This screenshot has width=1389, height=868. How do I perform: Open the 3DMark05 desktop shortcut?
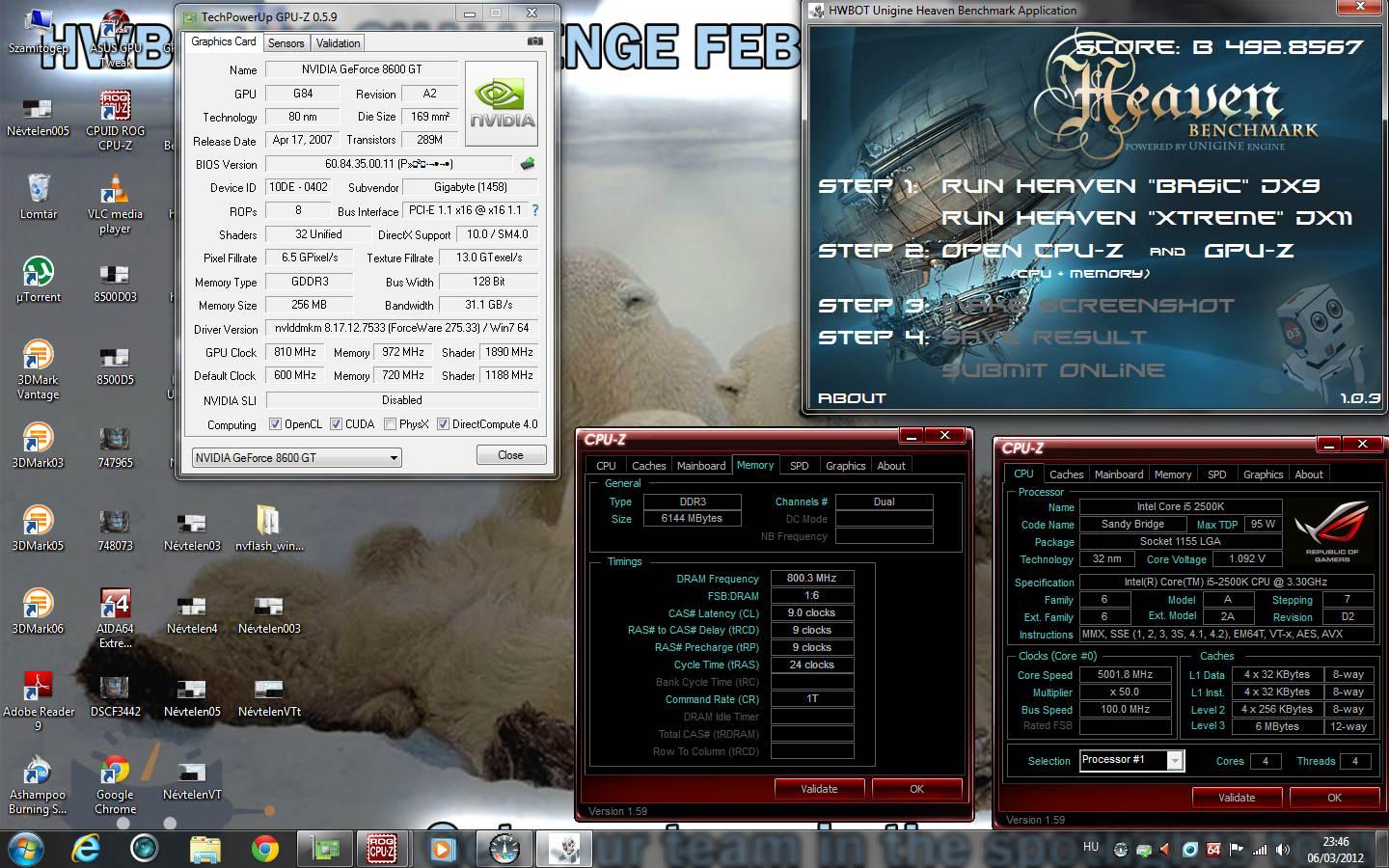point(39,529)
